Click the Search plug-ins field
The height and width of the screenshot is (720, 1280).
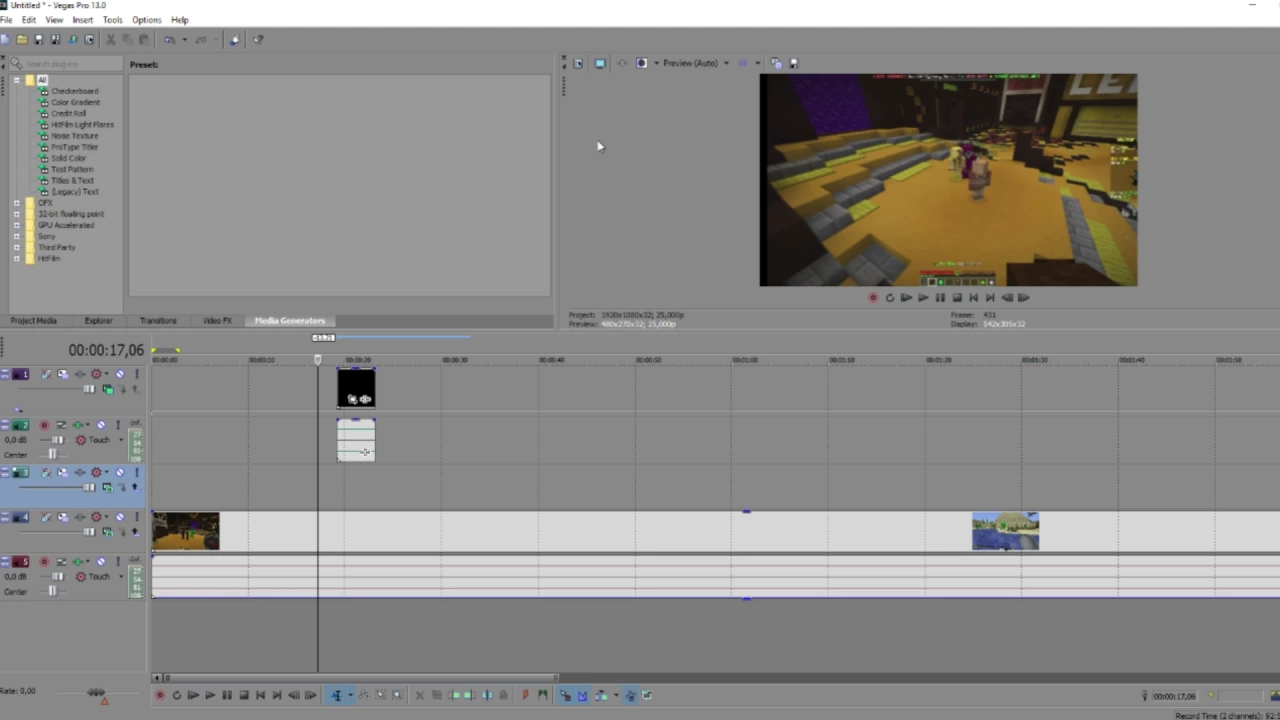click(65, 64)
